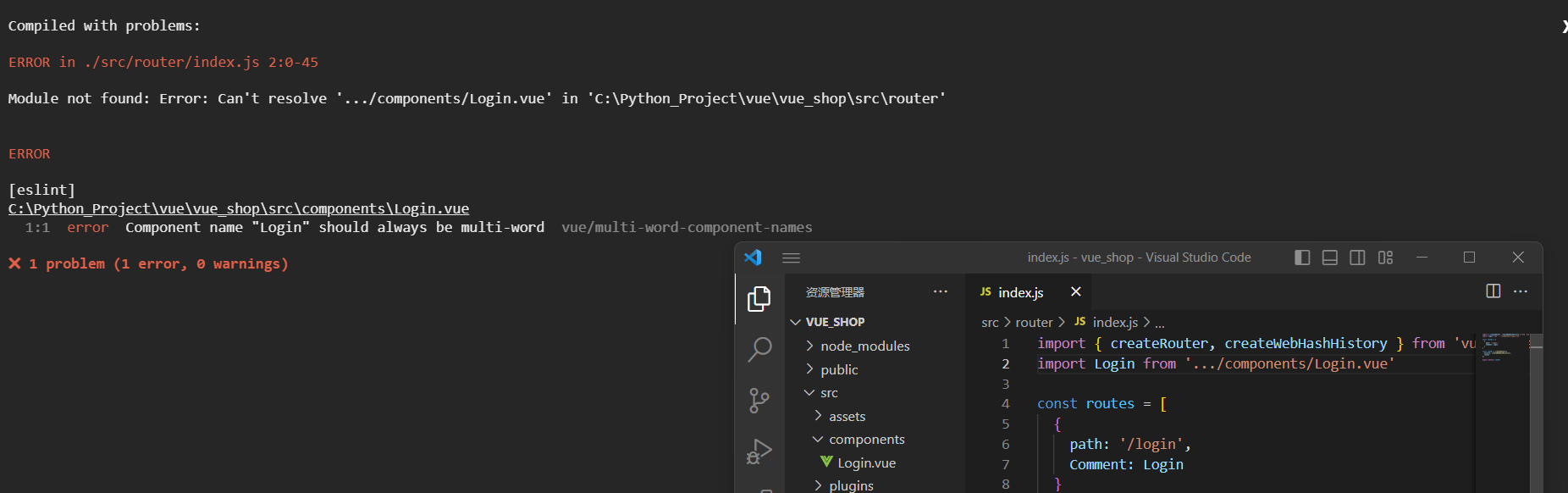The height and width of the screenshot is (493, 1568).
Task: Minimize the Visual Studio Code window
Action: point(1422,258)
